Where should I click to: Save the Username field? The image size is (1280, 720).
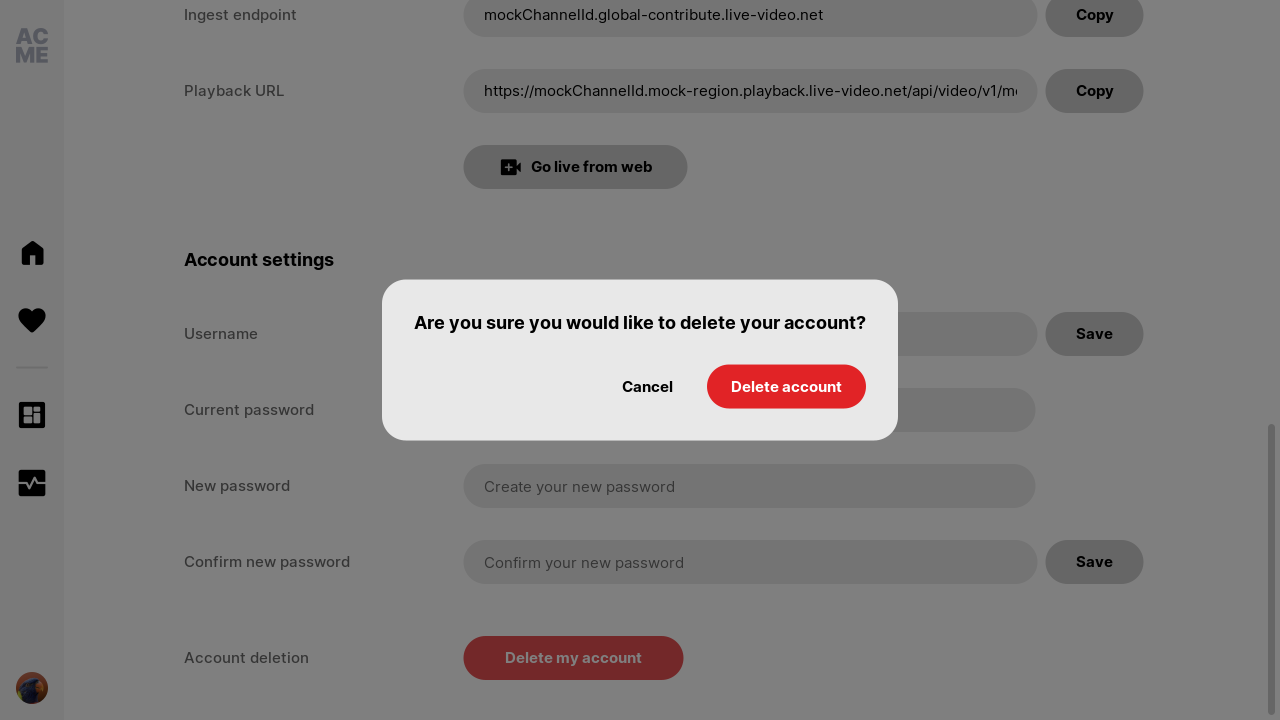[1094, 334]
